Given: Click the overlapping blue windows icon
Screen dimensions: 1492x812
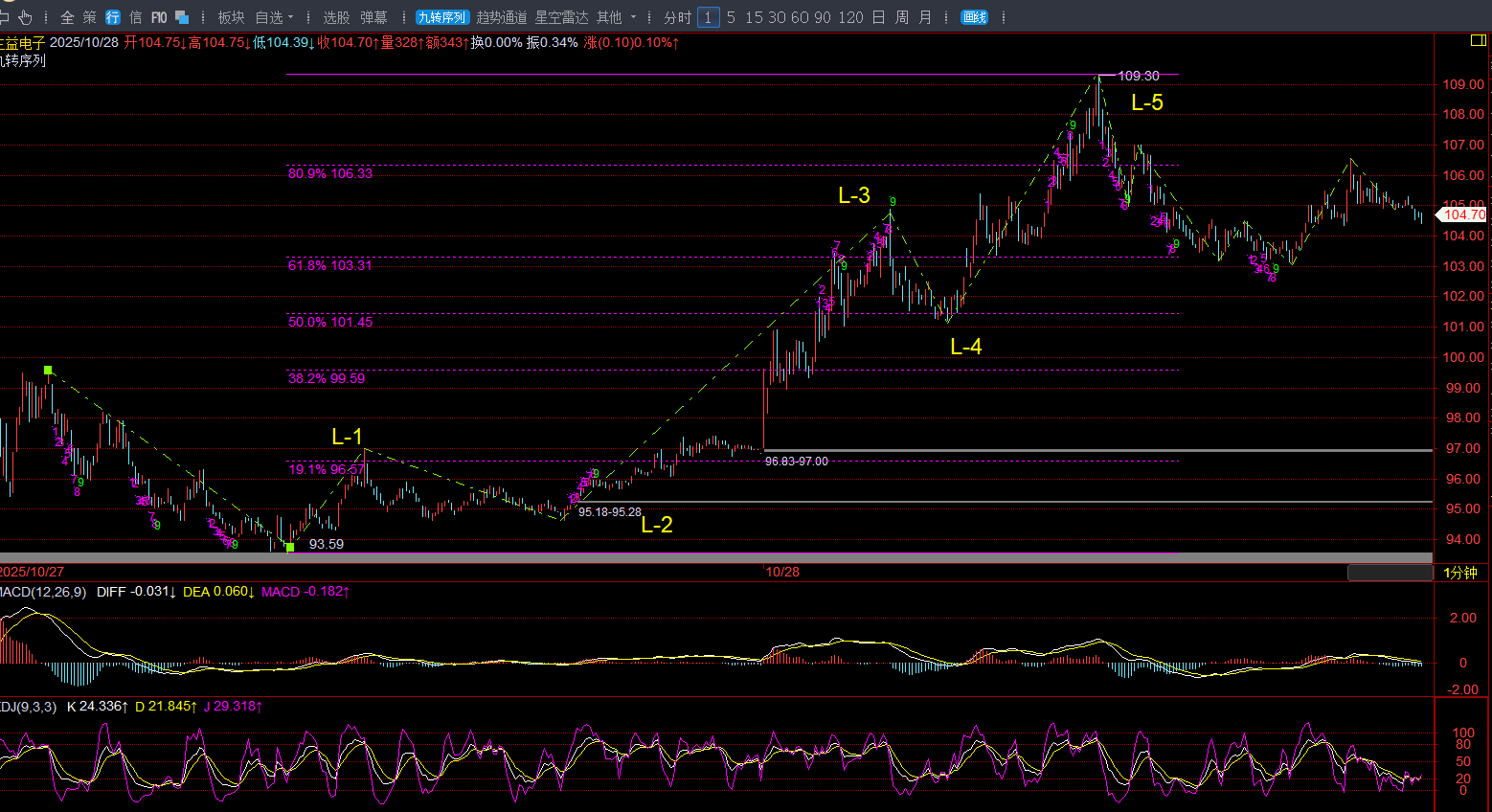Looking at the screenshot, I should click(x=182, y=17).
